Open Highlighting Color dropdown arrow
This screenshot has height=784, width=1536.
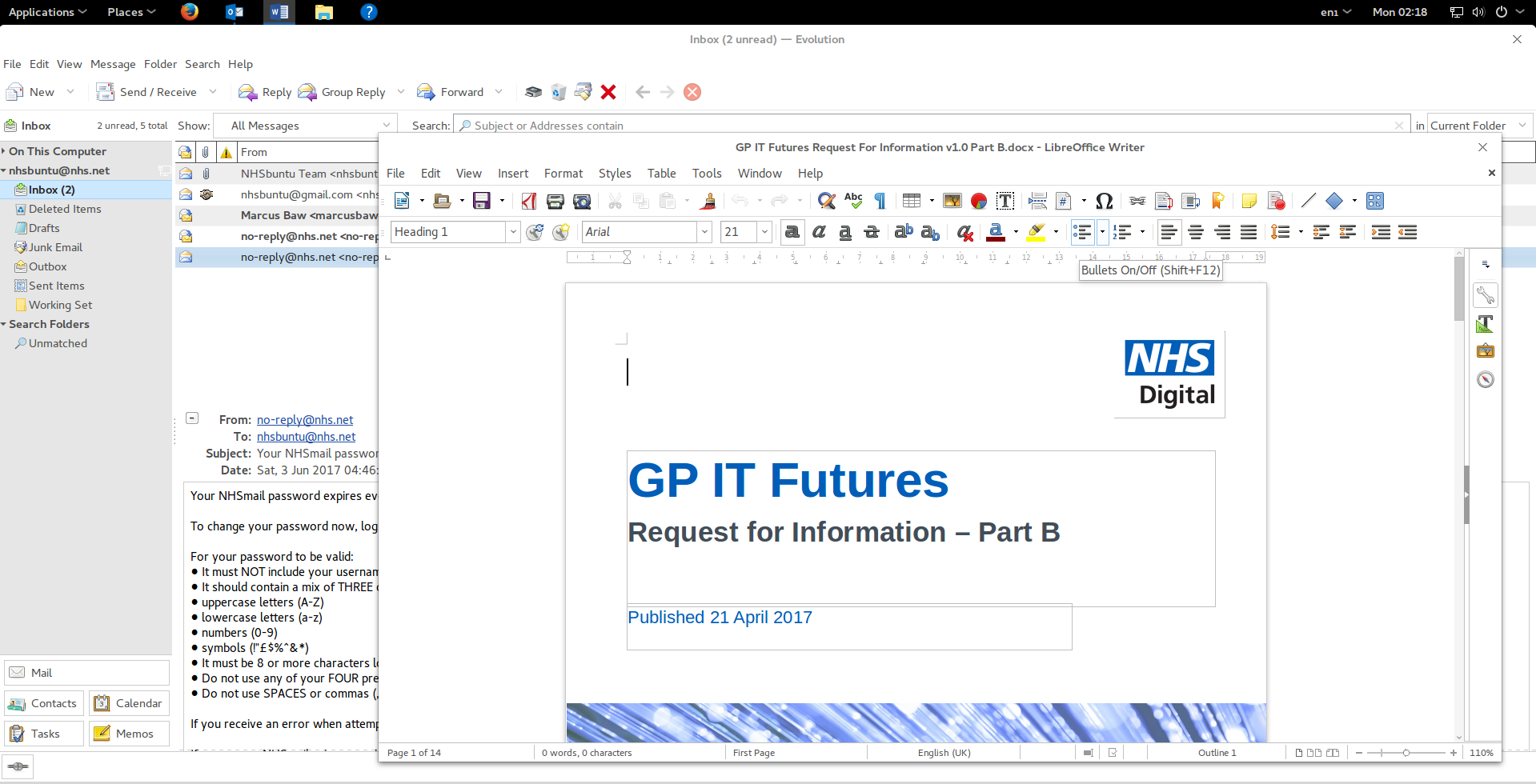[x=1056, y=232]
